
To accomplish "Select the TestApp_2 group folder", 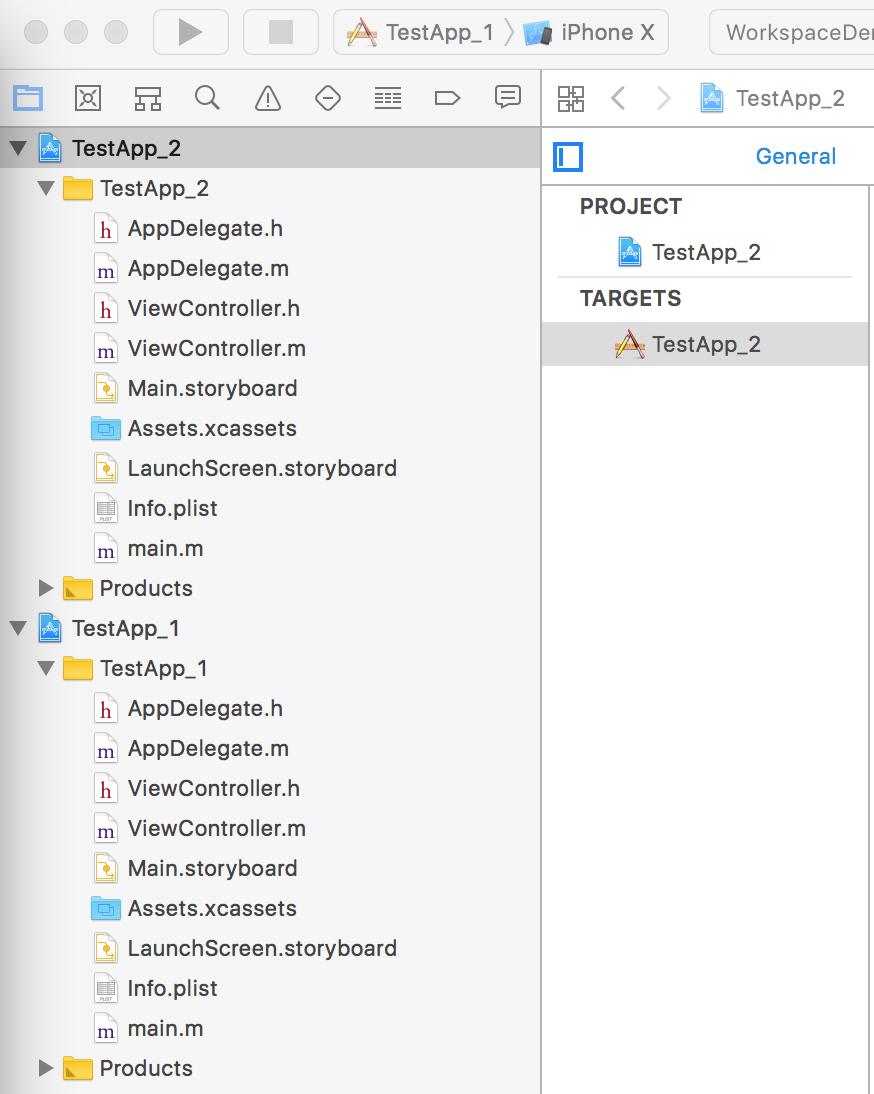I will 270,188.
